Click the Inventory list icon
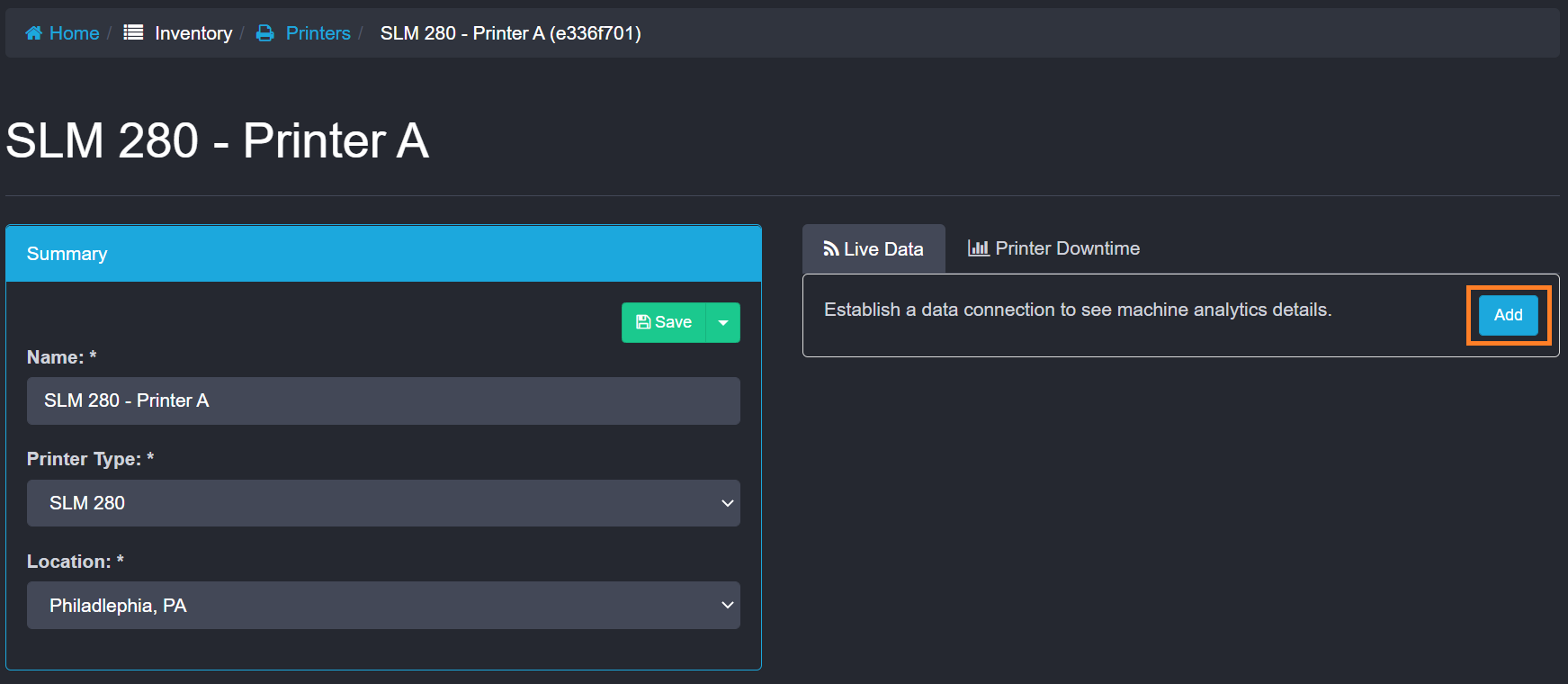1568x684 pixels. [133, 33]
